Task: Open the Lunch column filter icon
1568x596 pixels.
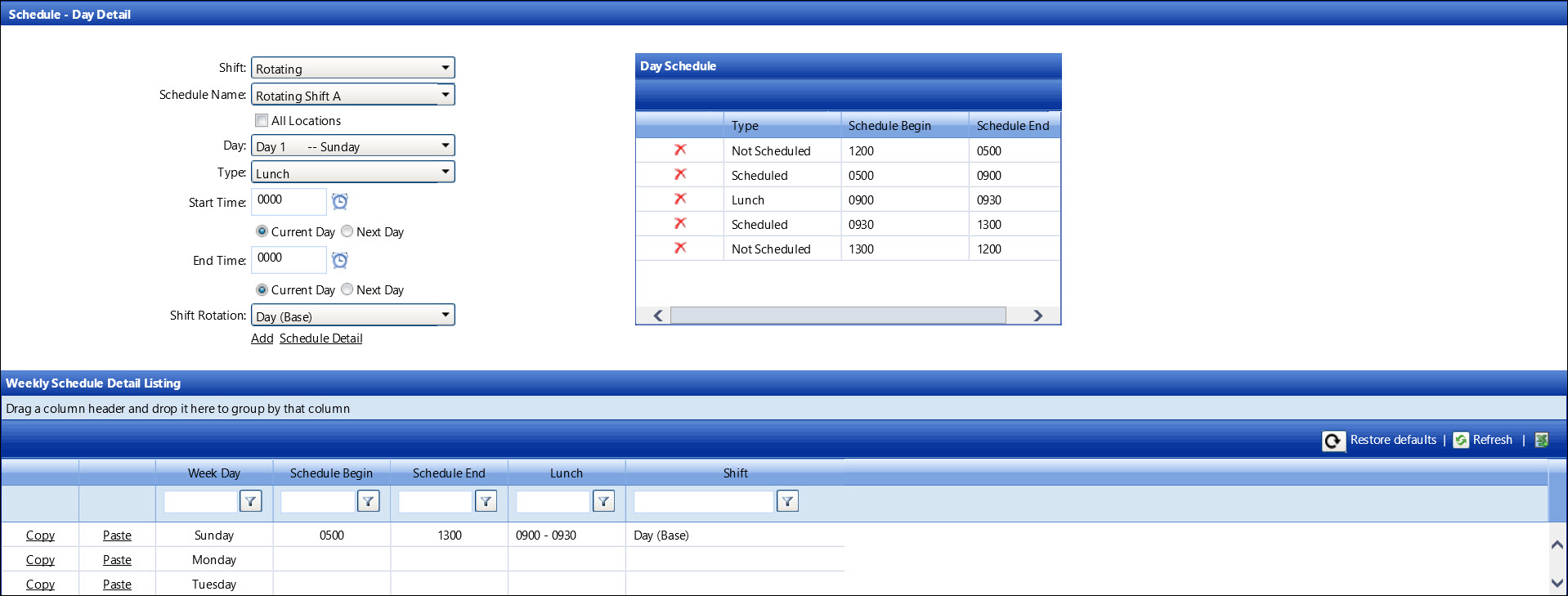Action: tap(603, 501)
